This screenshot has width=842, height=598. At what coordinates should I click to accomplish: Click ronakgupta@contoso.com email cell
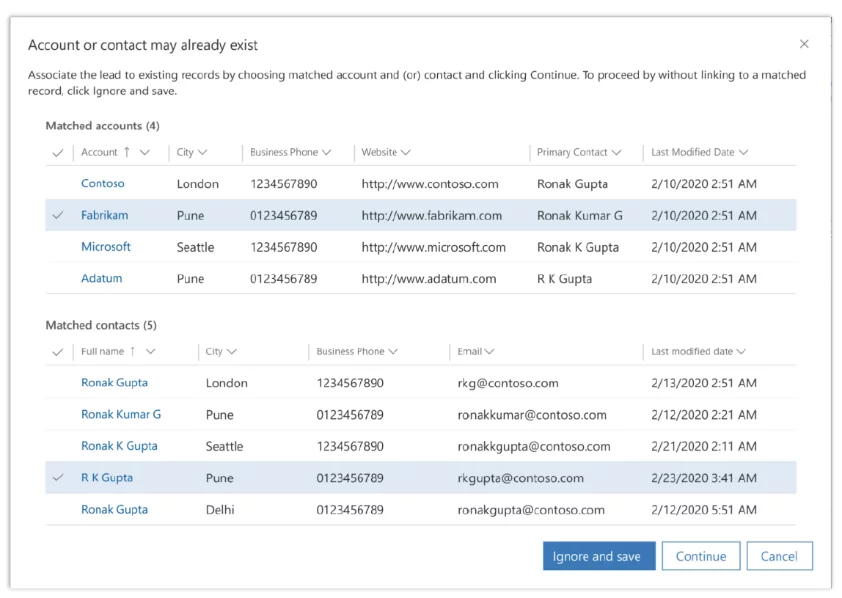click(x=531, y=510)
